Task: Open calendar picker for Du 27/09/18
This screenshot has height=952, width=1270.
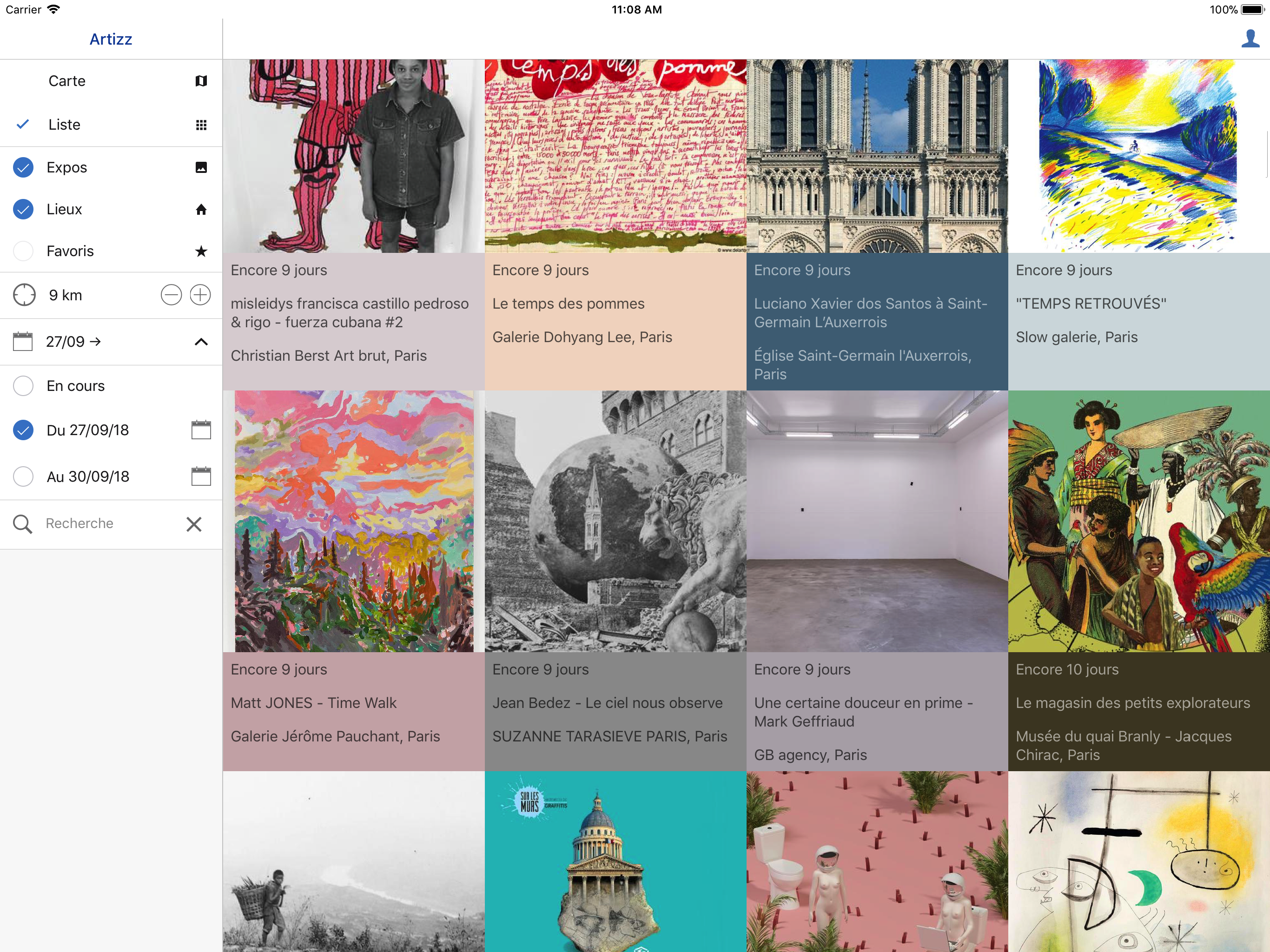Action: (201, 430)
